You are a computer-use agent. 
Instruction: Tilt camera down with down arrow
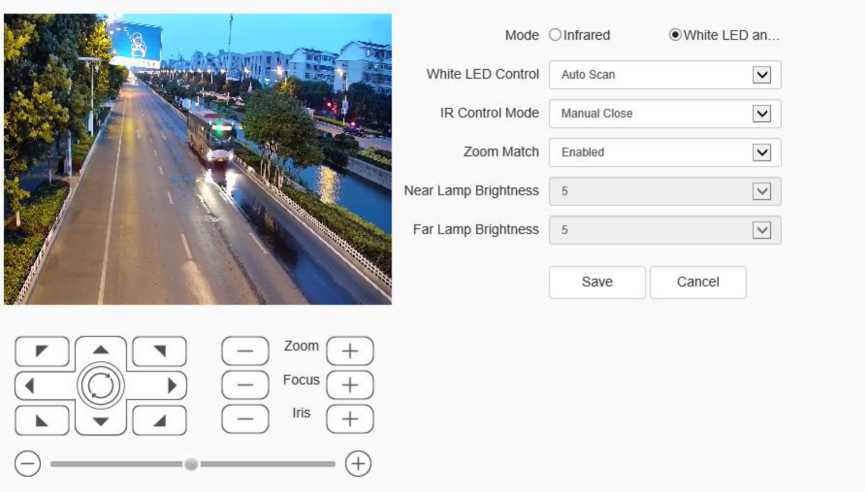pos(101,420)
